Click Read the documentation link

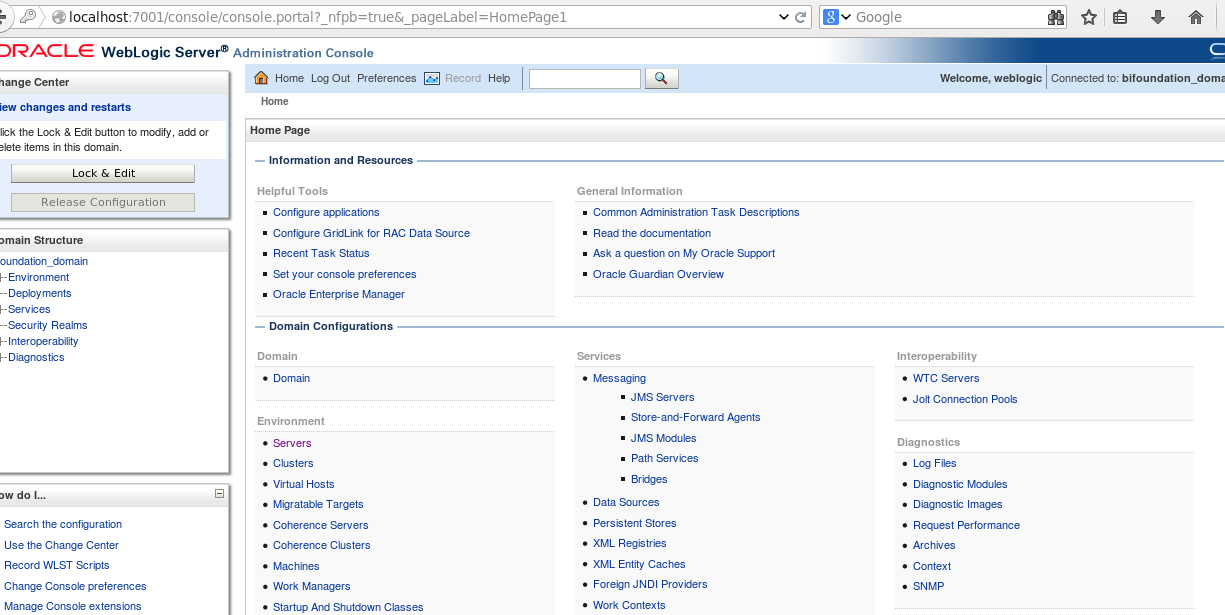coord(652,233)
